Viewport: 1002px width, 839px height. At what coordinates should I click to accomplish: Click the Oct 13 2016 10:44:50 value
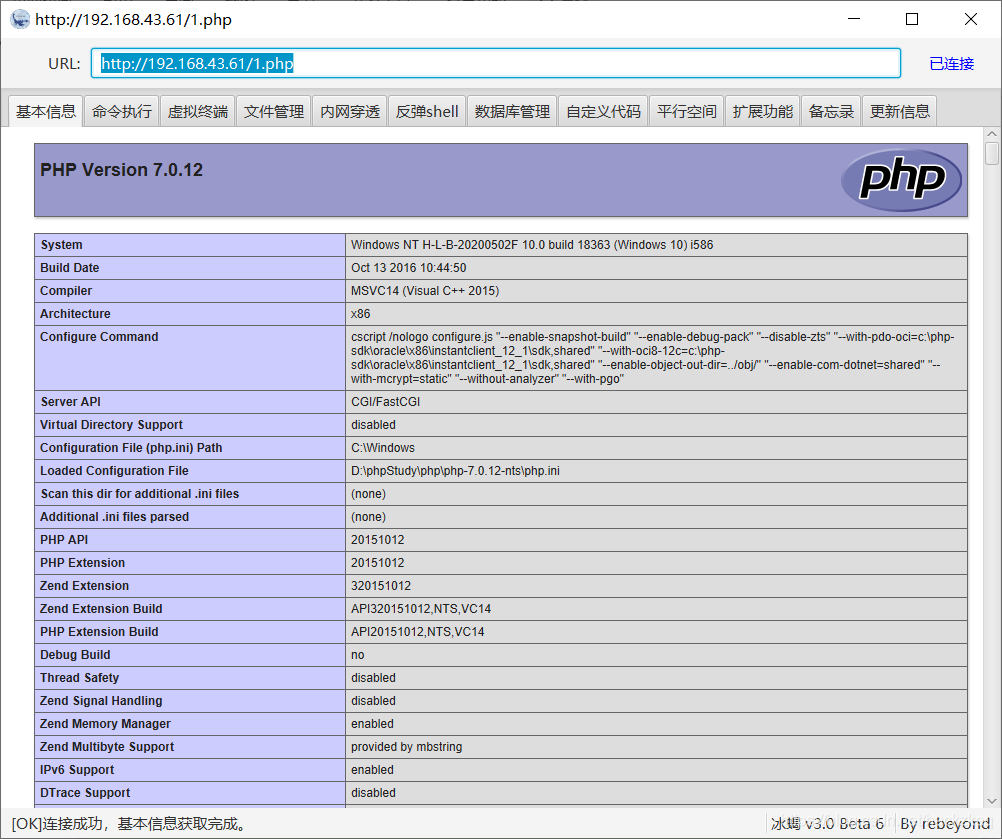click(x=408, y=268)
